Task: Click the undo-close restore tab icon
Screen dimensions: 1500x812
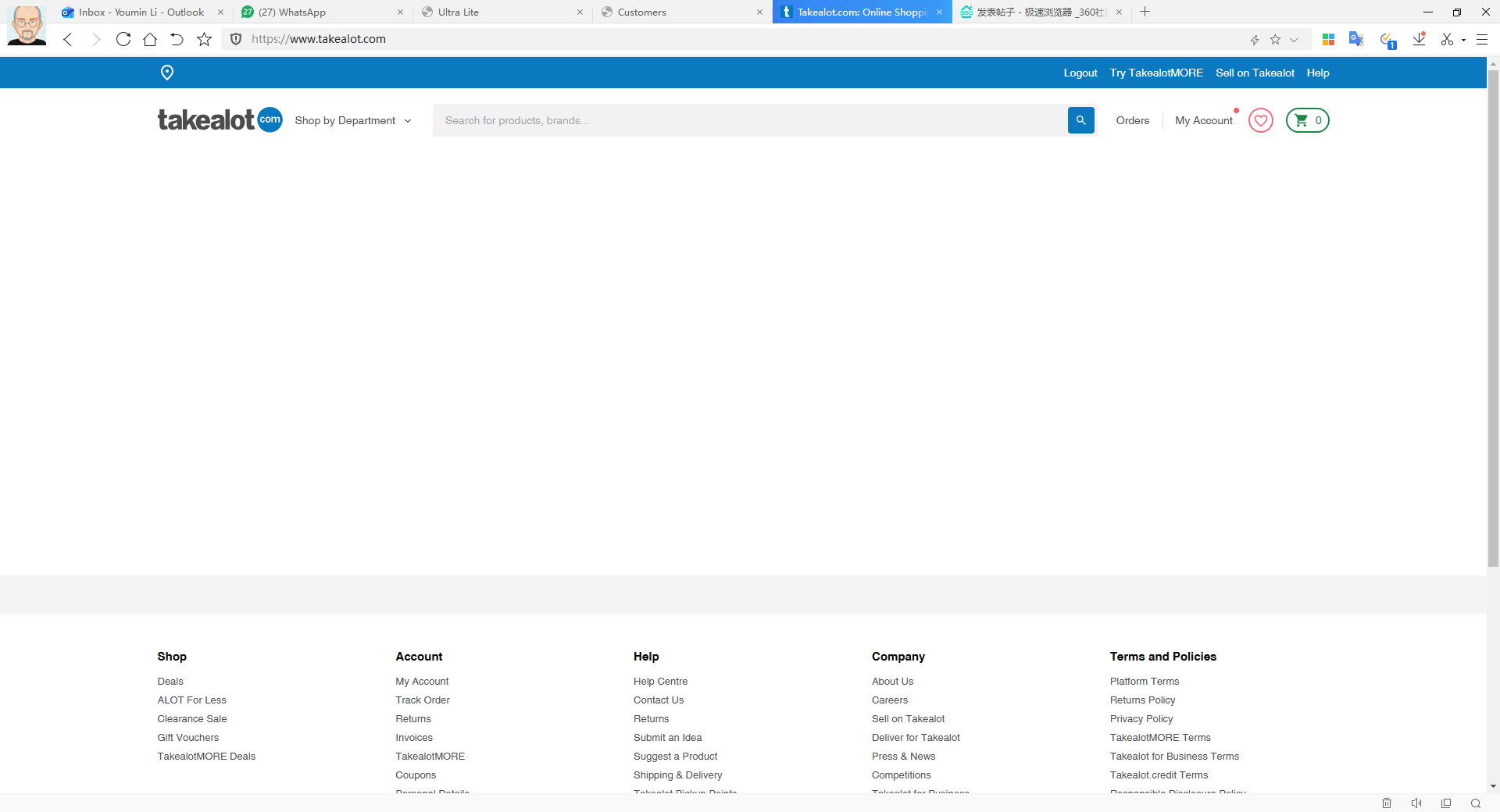Action: coord(177,39)
